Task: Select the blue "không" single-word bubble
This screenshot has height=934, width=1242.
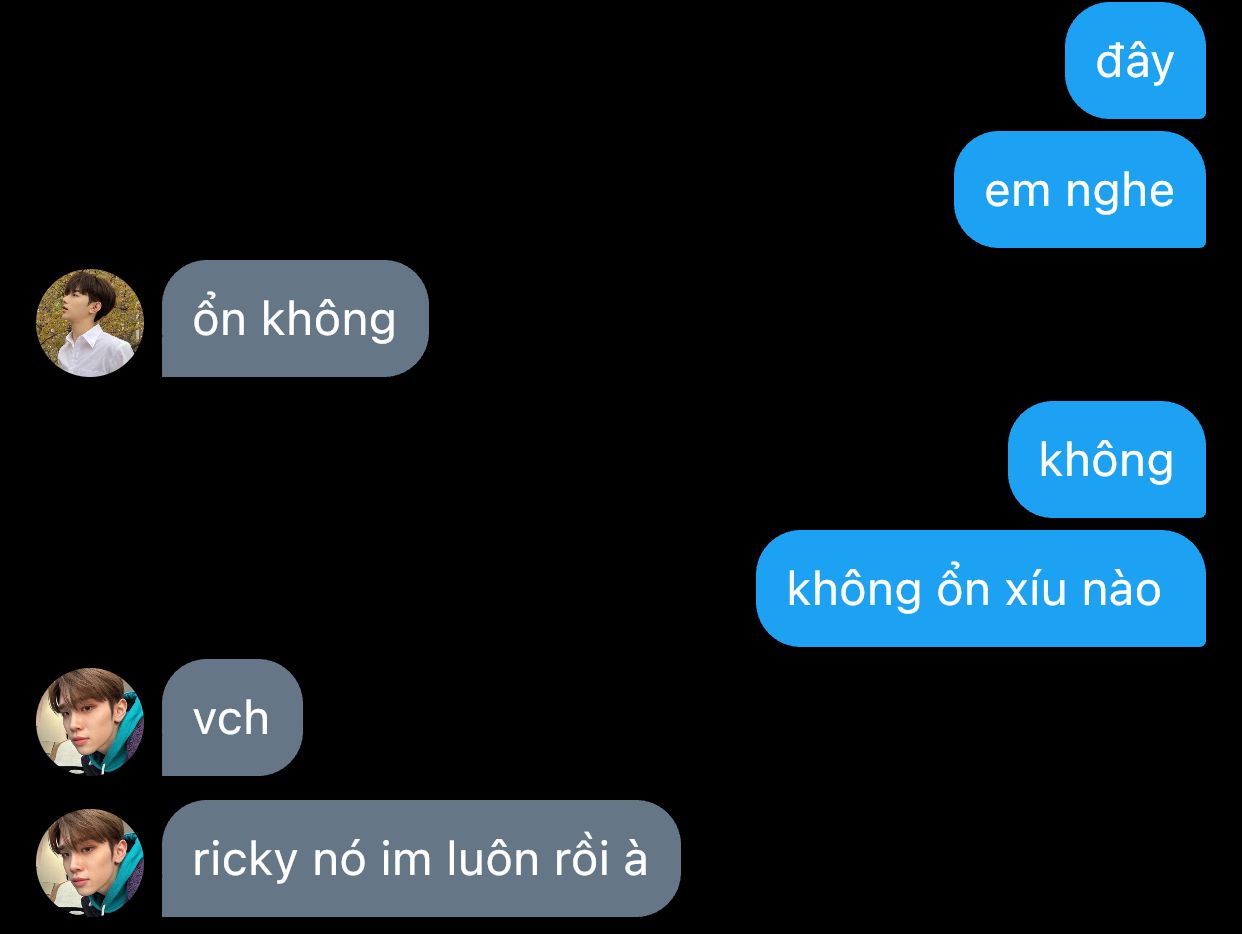Action: (1107, 459)
